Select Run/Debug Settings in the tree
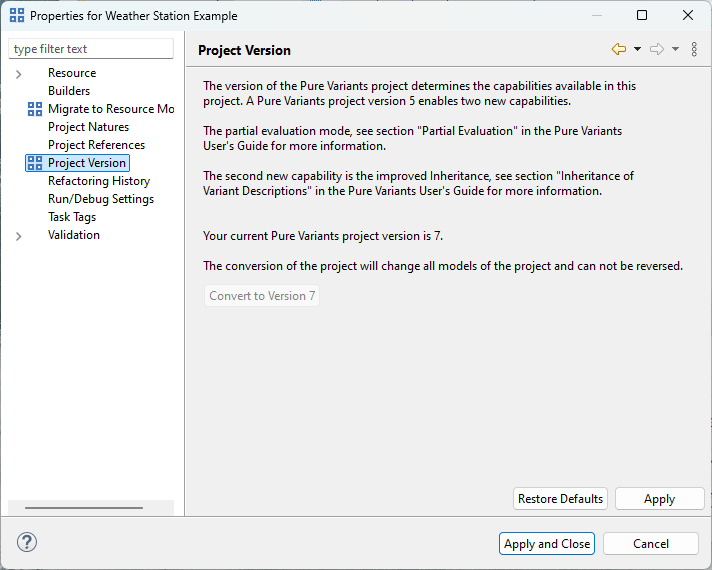 pos(101,199)
